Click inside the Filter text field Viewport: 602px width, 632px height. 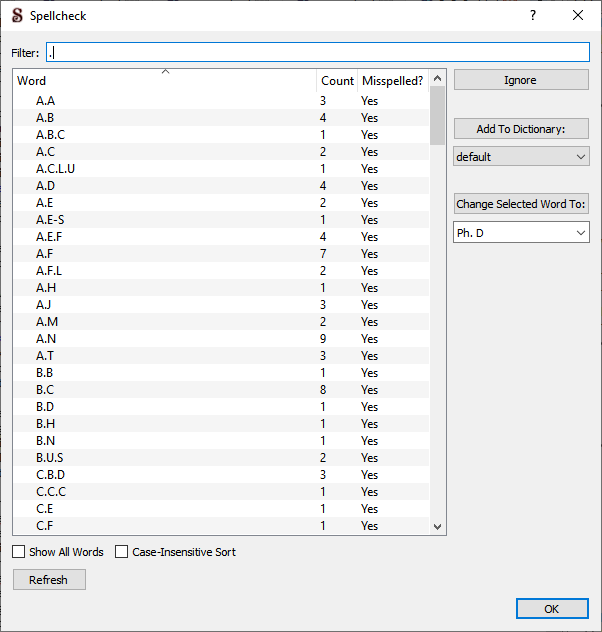[x=318, y=52]
